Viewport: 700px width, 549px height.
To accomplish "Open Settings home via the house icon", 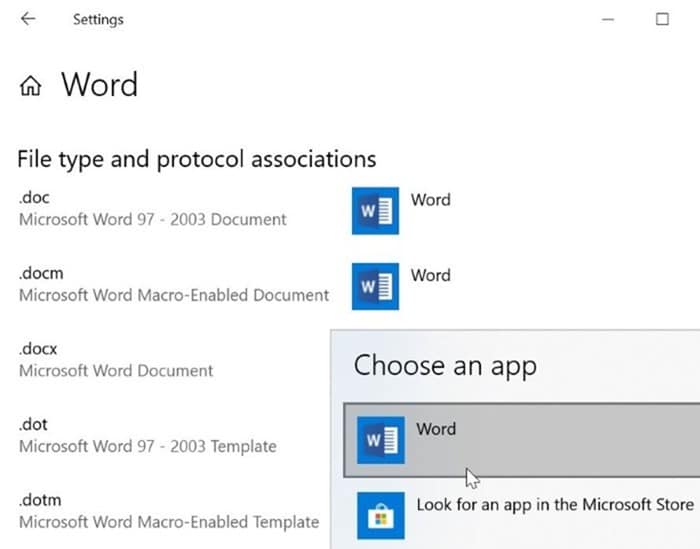I will (x=30, y=85).
